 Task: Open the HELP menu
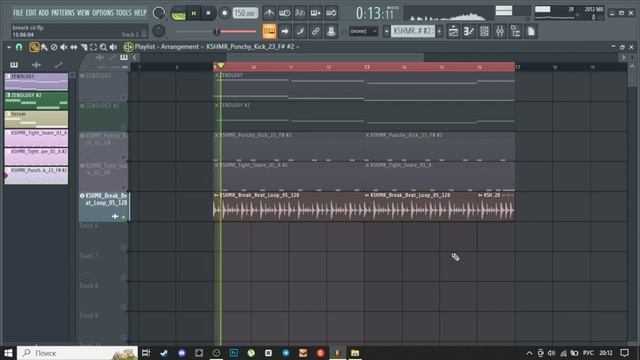tap(140, 13)
